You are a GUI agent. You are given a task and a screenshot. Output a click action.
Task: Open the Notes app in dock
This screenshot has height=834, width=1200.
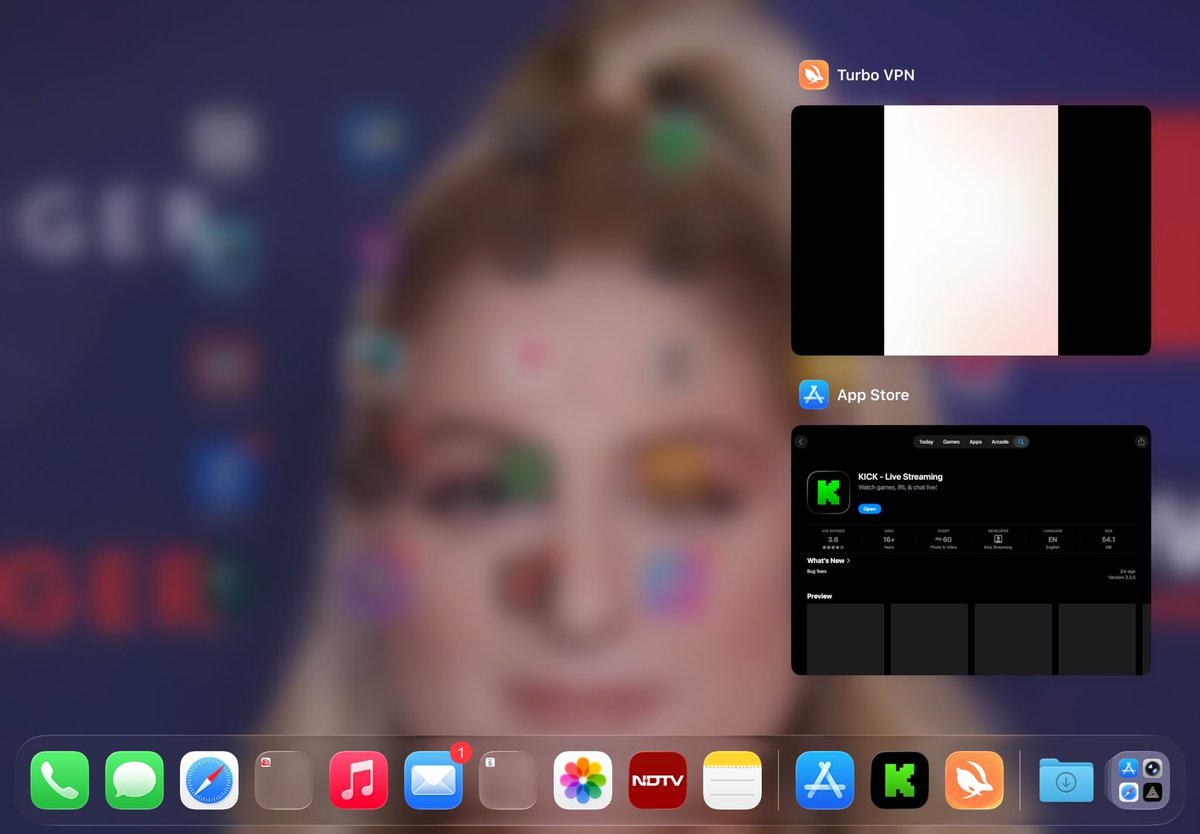coord(733,780)
